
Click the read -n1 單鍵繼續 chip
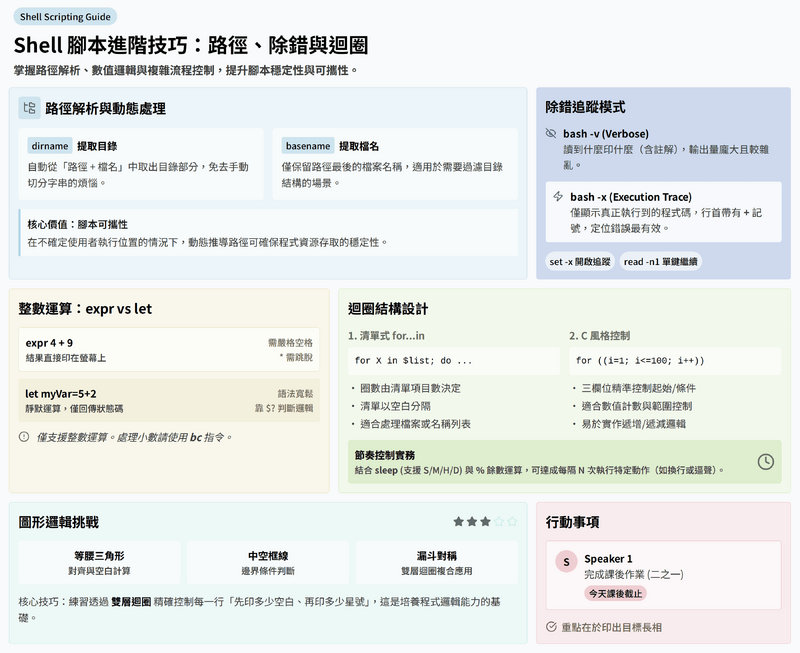pyautogui.click(x=660, y=261)
